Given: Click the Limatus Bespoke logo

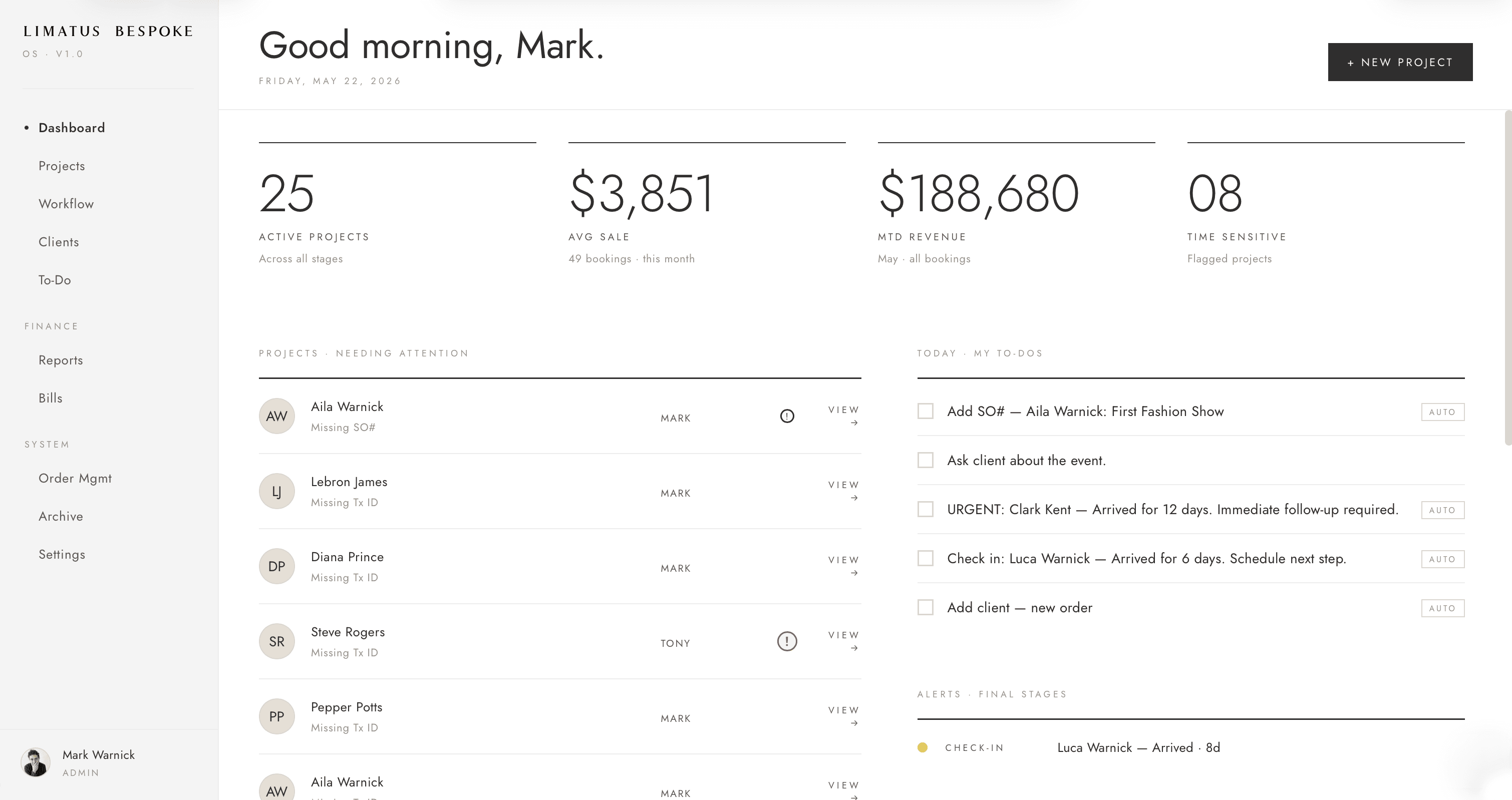Looking at the screenshot, I should coord(108,31).
